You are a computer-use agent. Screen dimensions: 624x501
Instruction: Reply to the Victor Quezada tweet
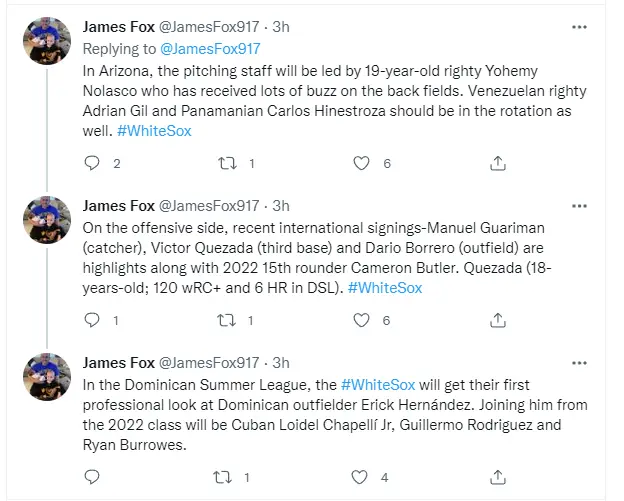92,320
